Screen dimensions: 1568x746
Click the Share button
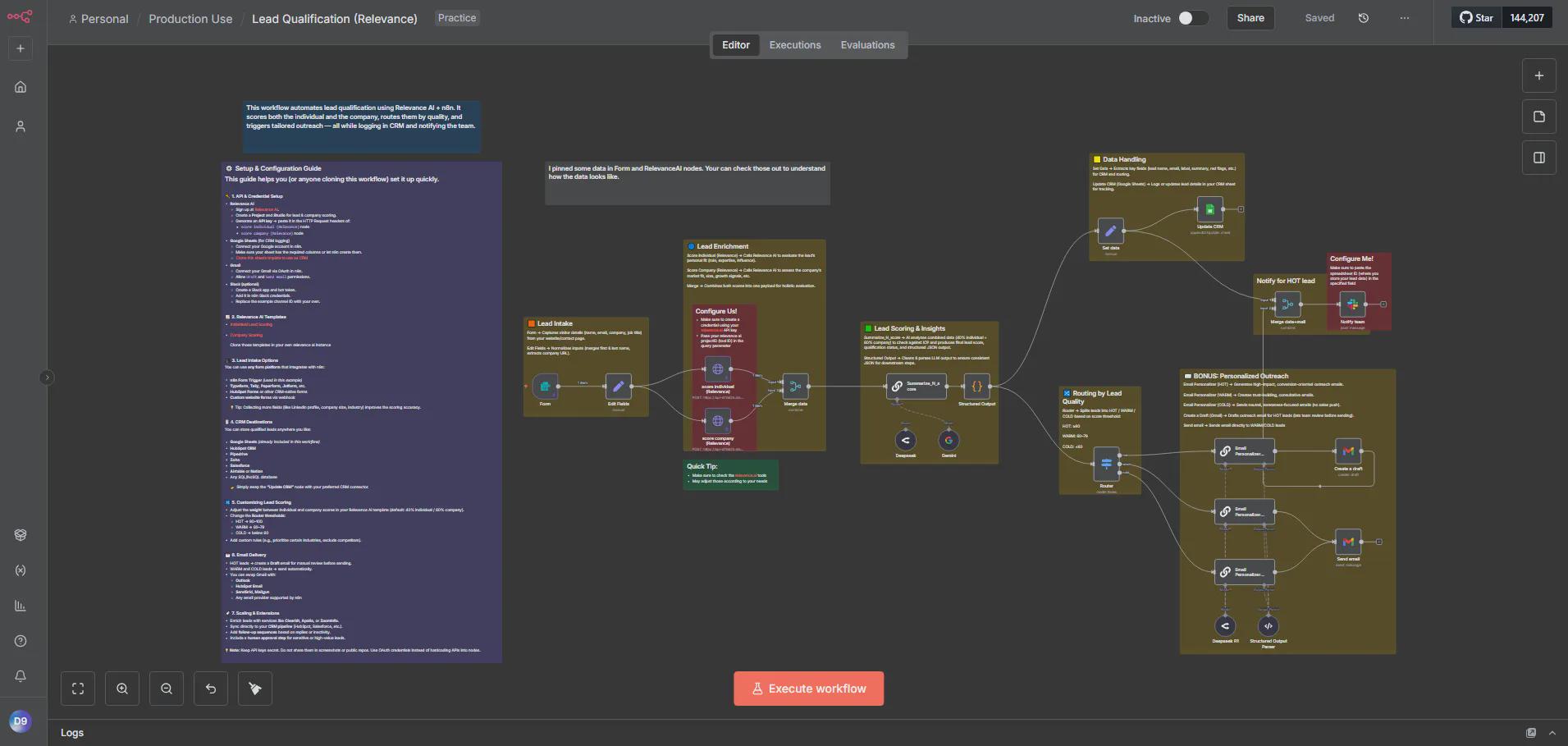[1250, 18]
